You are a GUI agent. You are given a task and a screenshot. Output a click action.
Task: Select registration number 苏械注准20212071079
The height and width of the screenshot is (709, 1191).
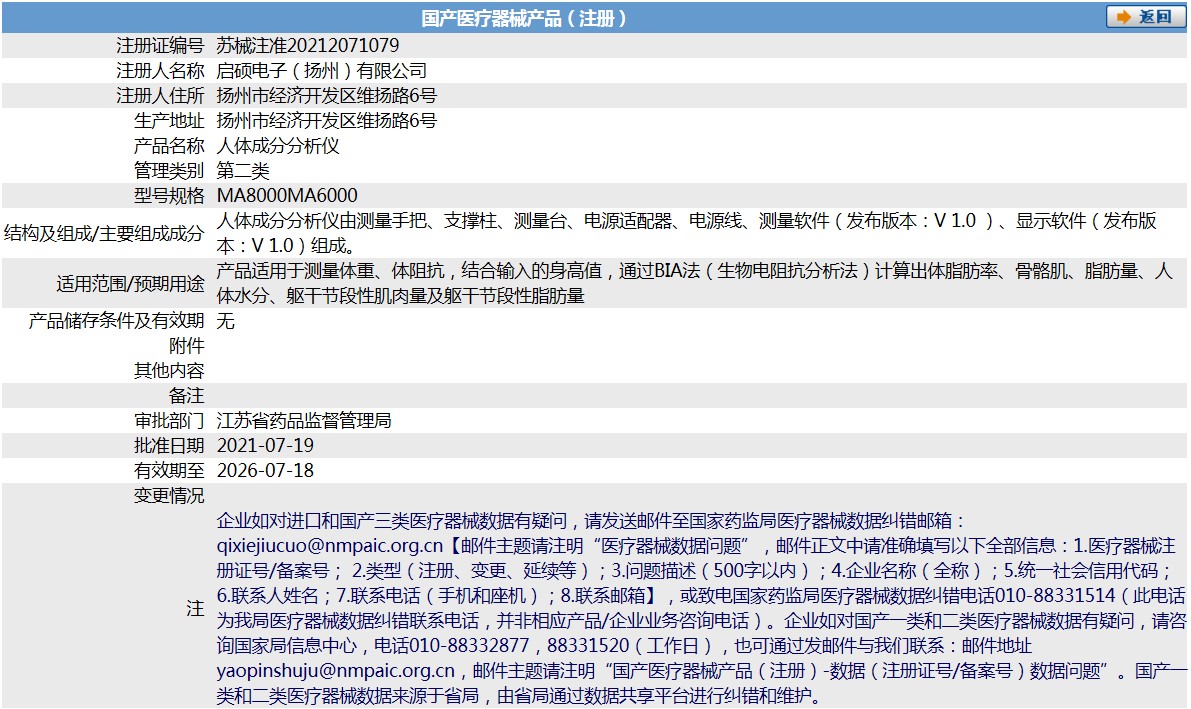(x=308, y=46)
